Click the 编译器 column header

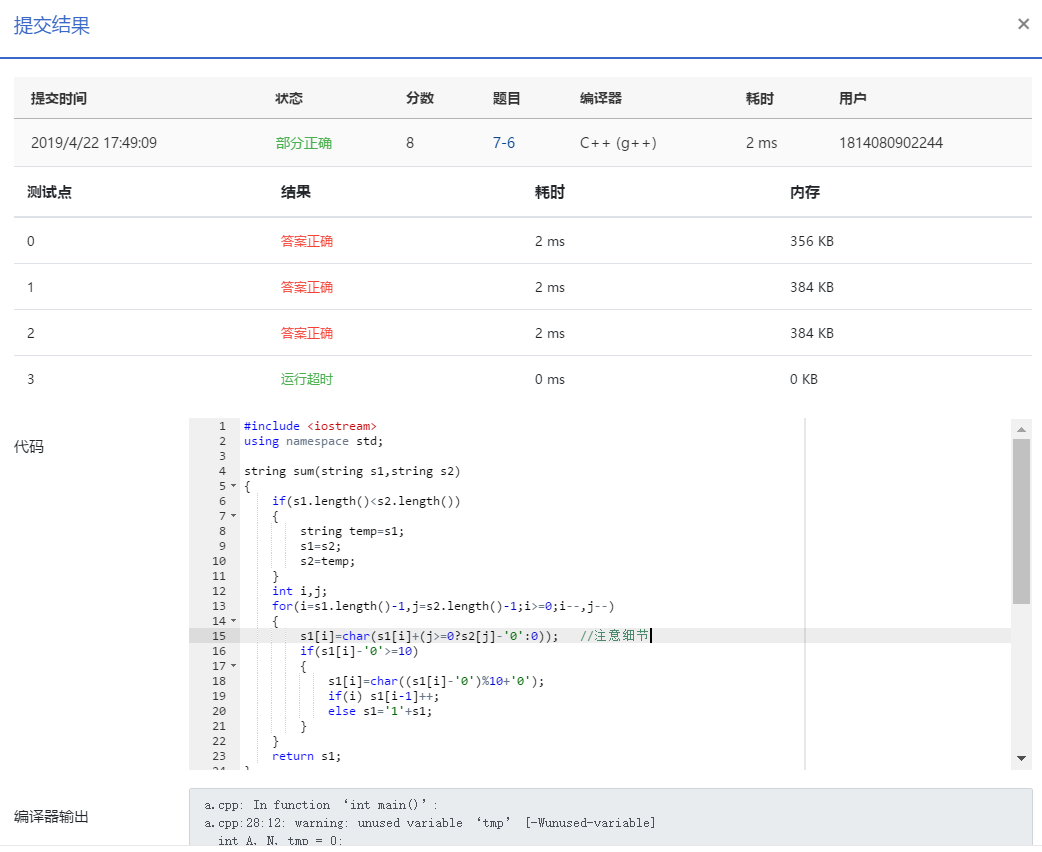pos(601,98)
